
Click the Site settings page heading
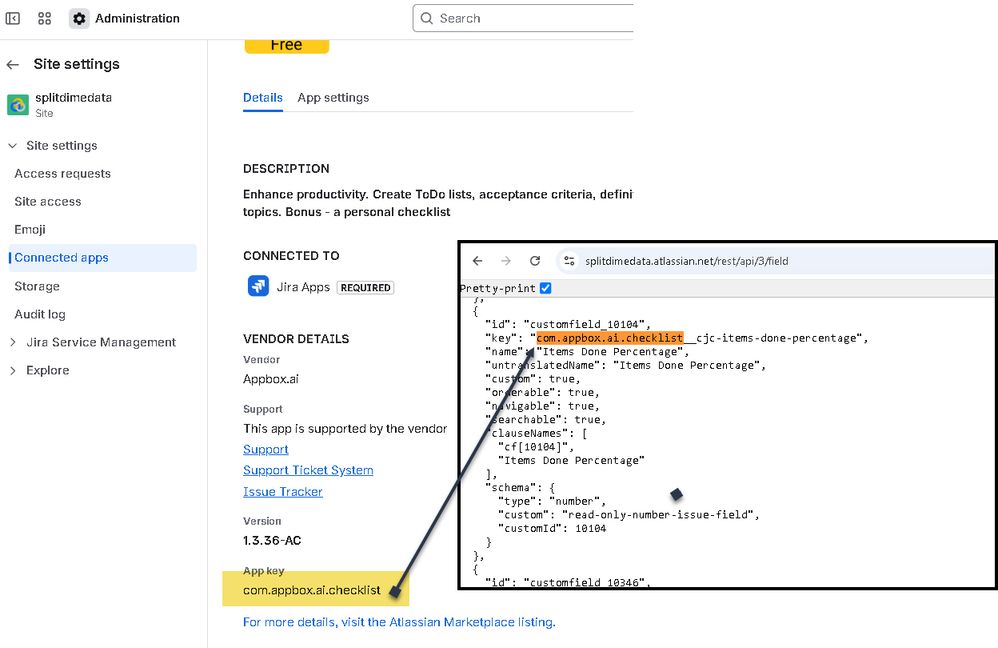(76, 64)
